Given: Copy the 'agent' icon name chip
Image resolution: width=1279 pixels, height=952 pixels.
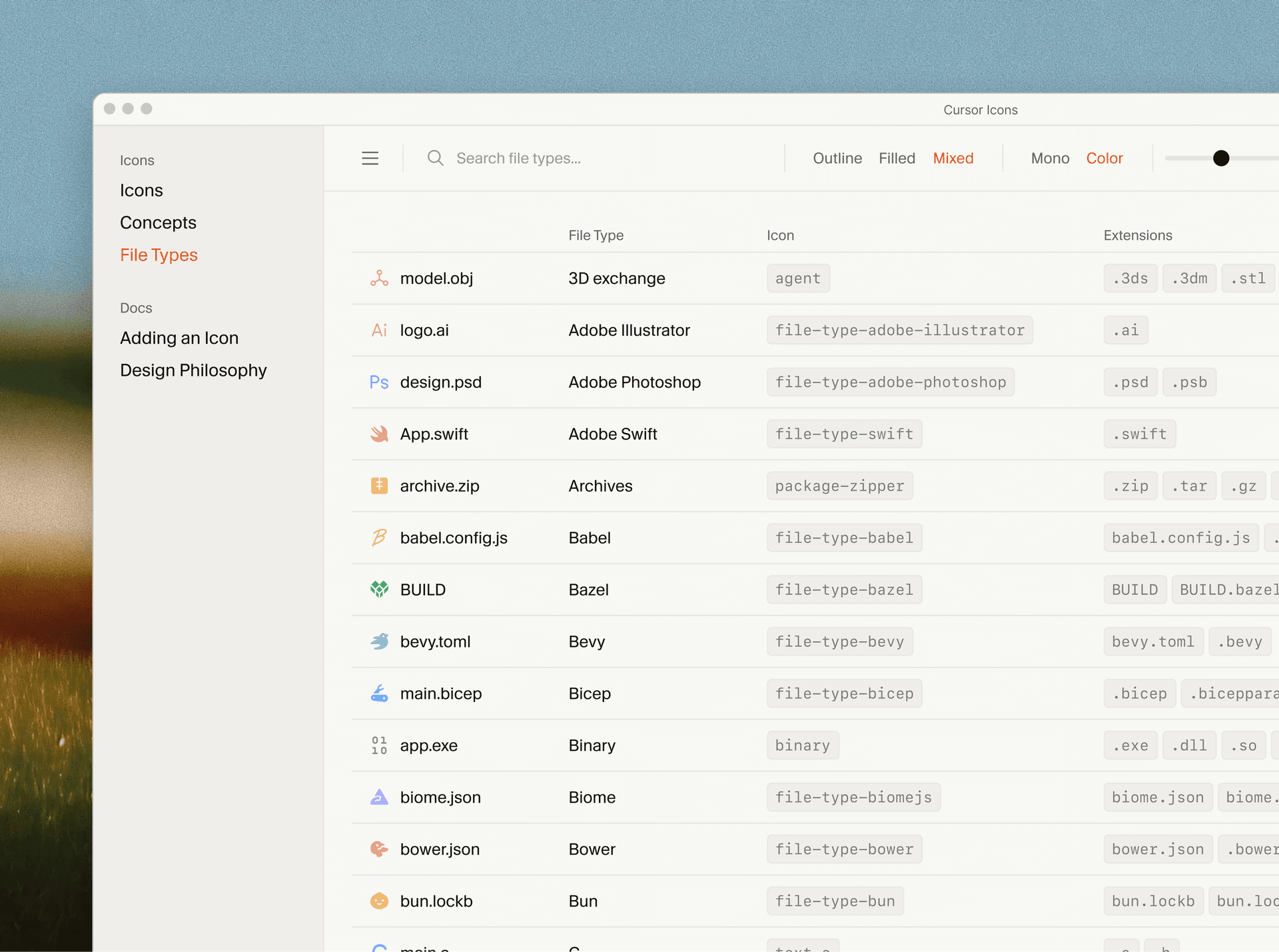Looking at the screenshot, I should (x=798, y=278).
